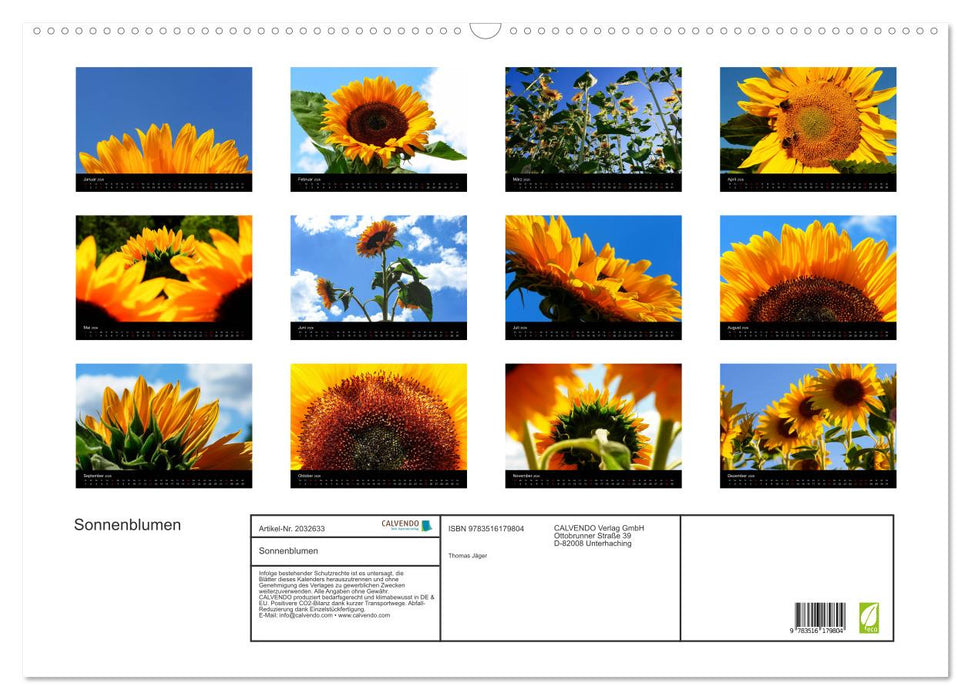Click the ISBN 9783516179804 label

[x=487, y=528]
